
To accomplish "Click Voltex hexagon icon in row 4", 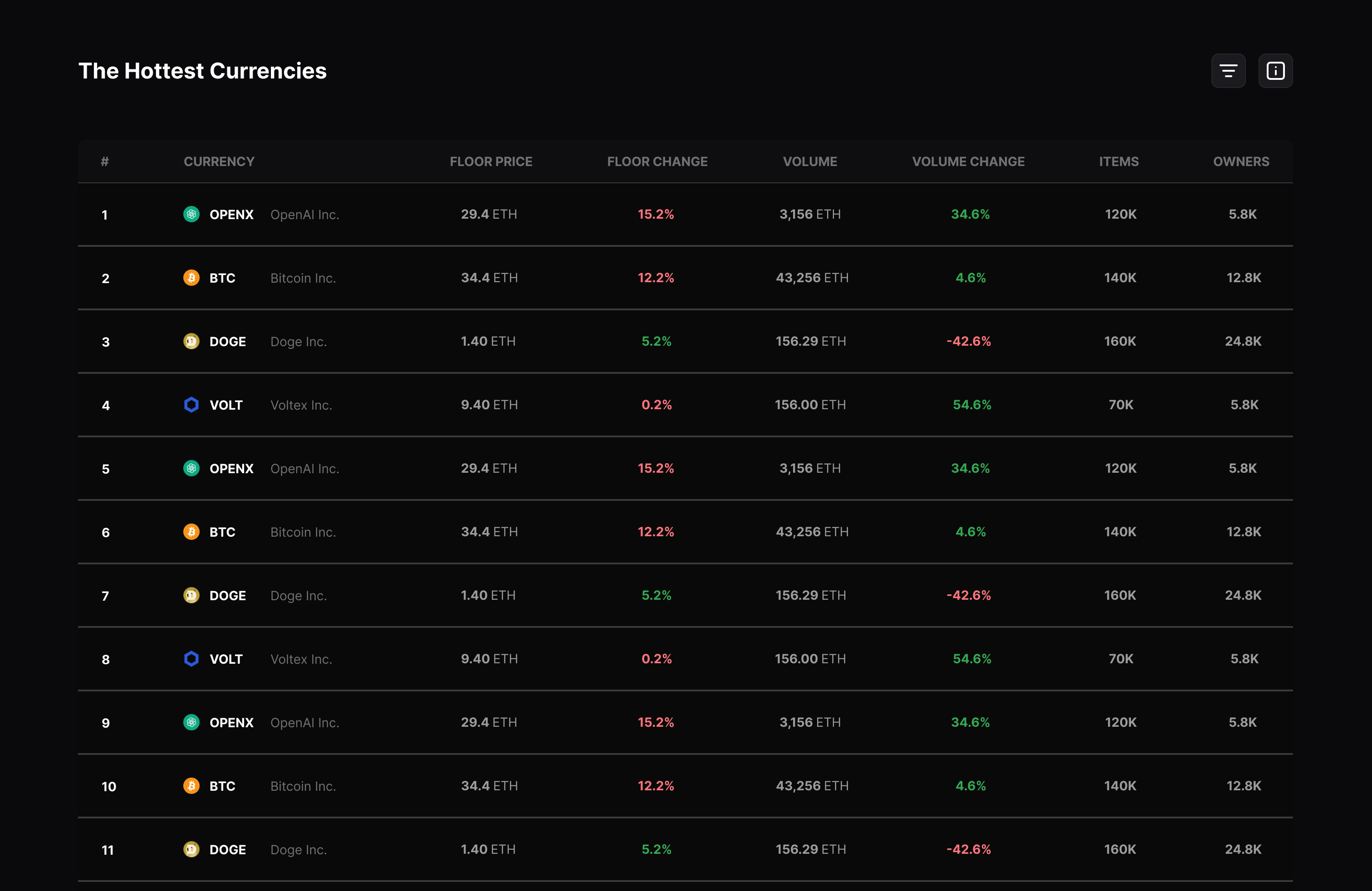I will [x=191, y=405].
